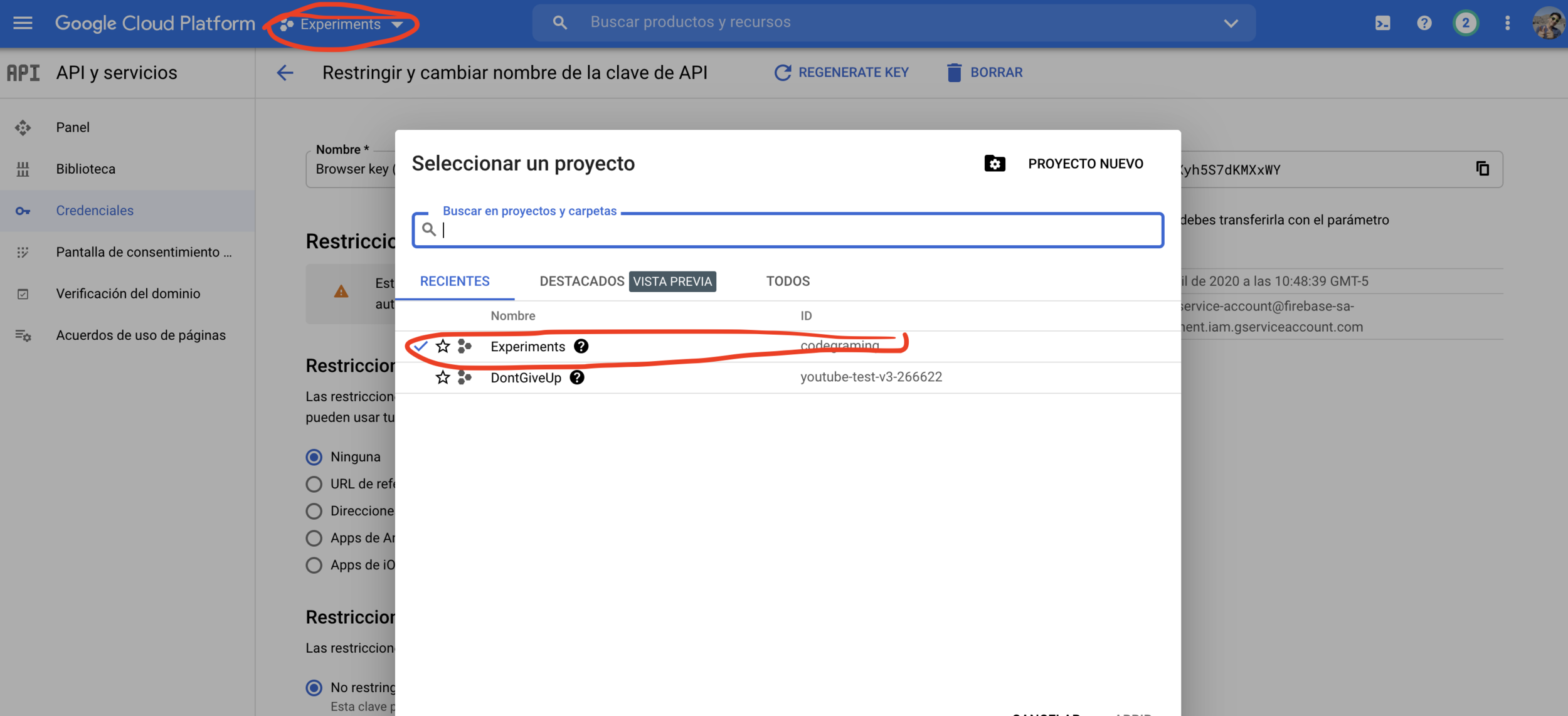Open the hamburger navigation menu

click(x=23, y=23)
